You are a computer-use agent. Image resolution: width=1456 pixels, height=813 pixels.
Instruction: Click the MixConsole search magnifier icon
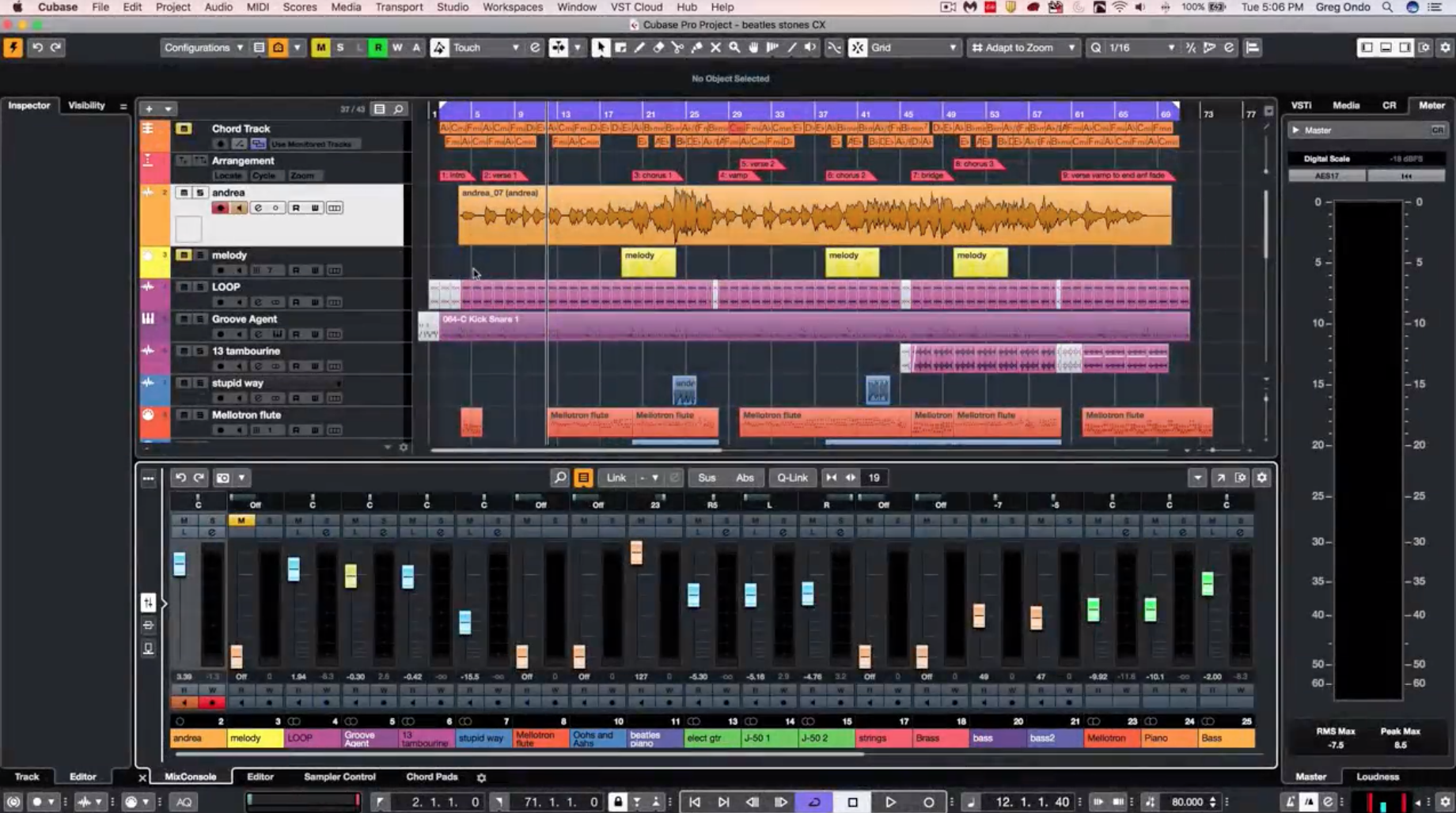coord(560,478)
